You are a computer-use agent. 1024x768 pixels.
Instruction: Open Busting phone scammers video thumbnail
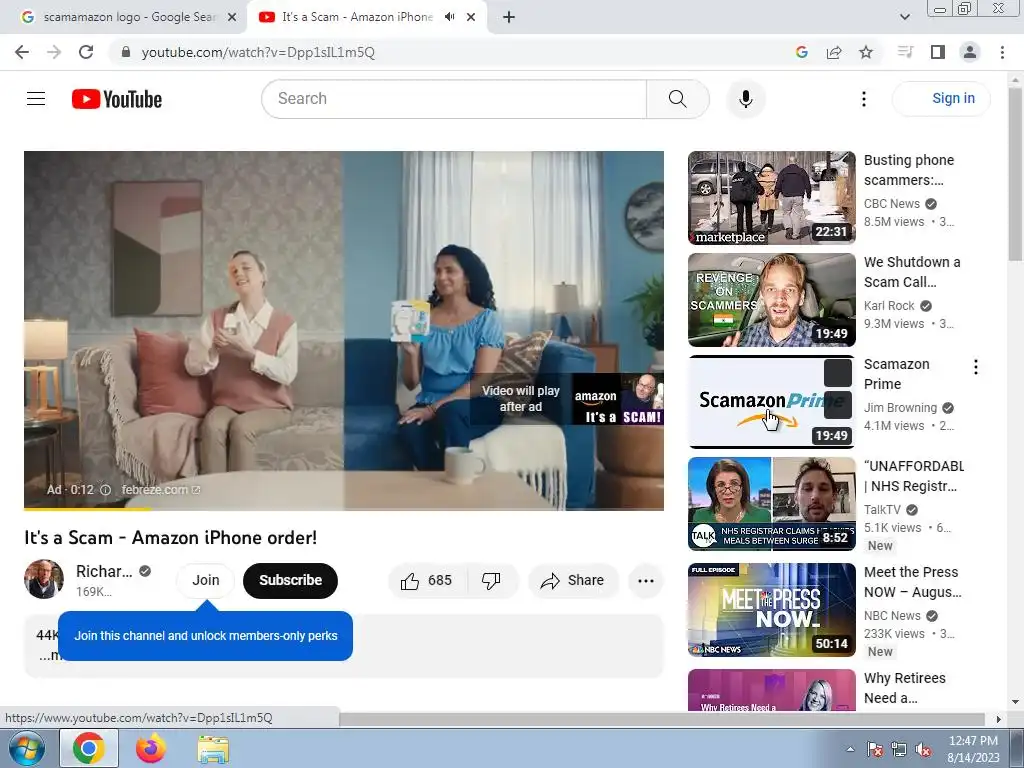click(x=771, y=198)
